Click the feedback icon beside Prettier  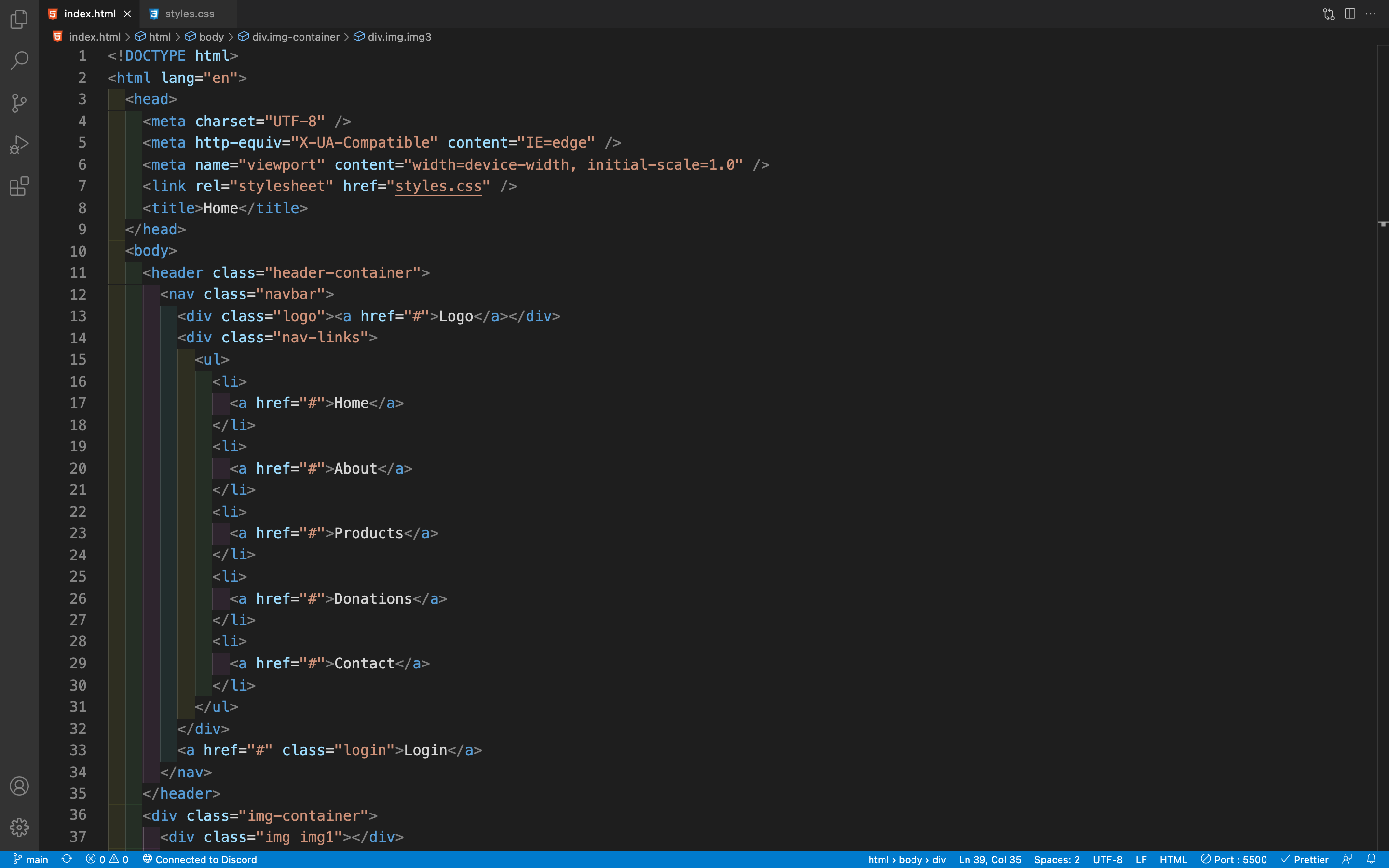tap(1348, 859)
